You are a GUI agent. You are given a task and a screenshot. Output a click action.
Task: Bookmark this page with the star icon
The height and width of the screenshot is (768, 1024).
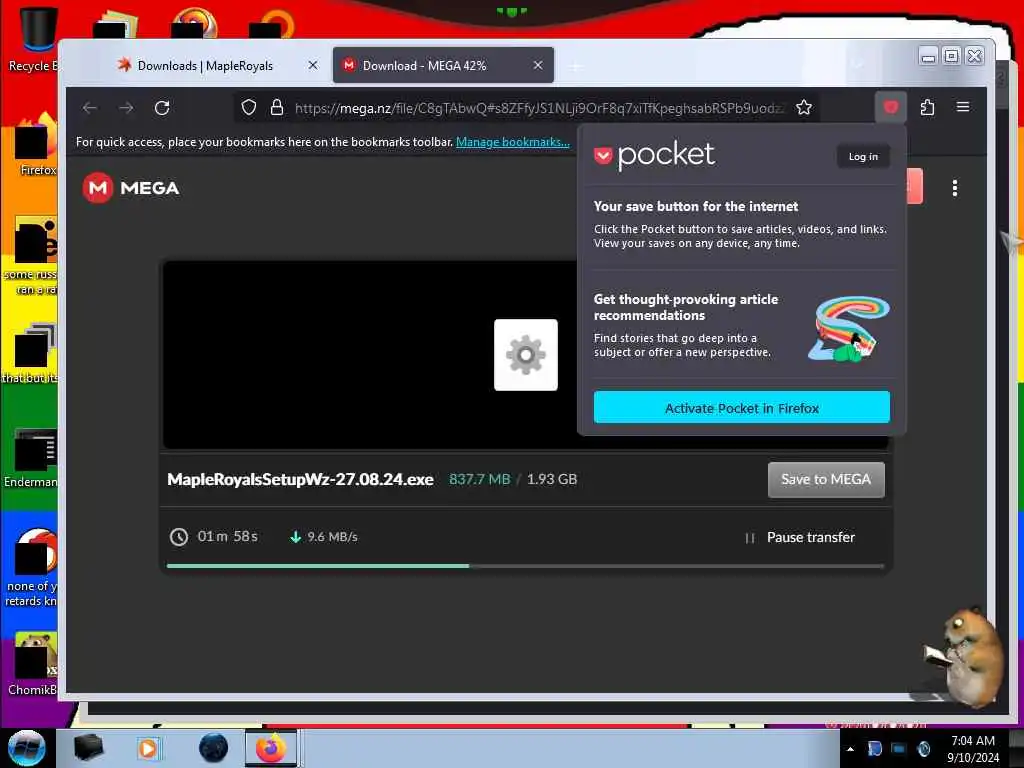[x=804, y=108]
